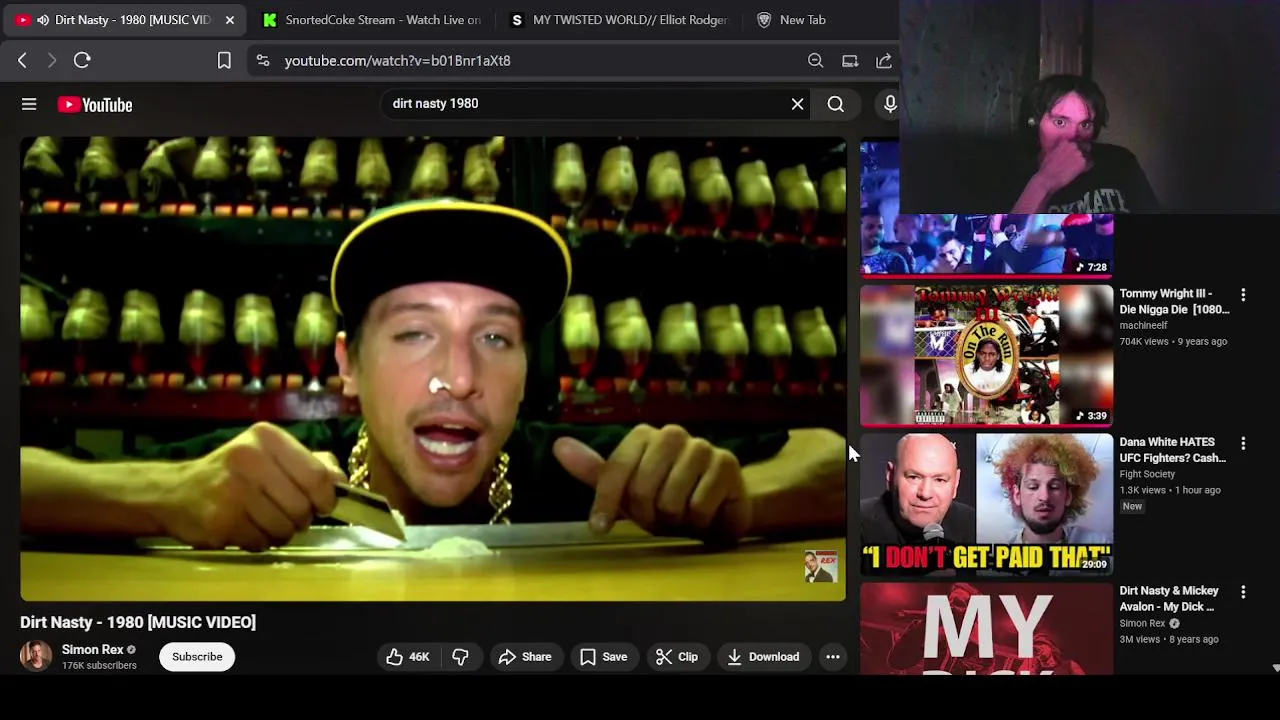Go to YouTube home via logo

[x=95, y=105]
